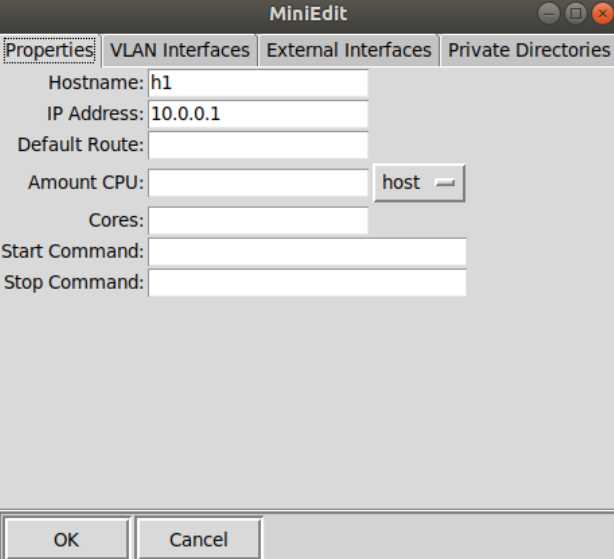The height and width of the screenshot is (559, 614).
Task: Click the Hostname field containing h1
Action: pos(258,83)
